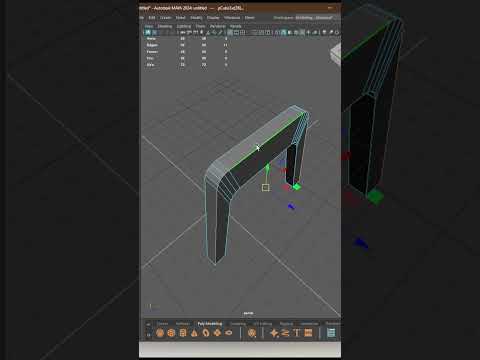Open the Mesh menu
Screen dimensions: 480x360
[250, 18]
